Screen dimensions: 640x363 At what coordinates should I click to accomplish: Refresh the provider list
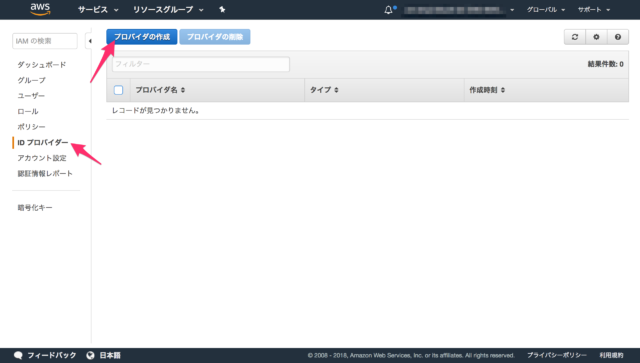click(575, 37)
